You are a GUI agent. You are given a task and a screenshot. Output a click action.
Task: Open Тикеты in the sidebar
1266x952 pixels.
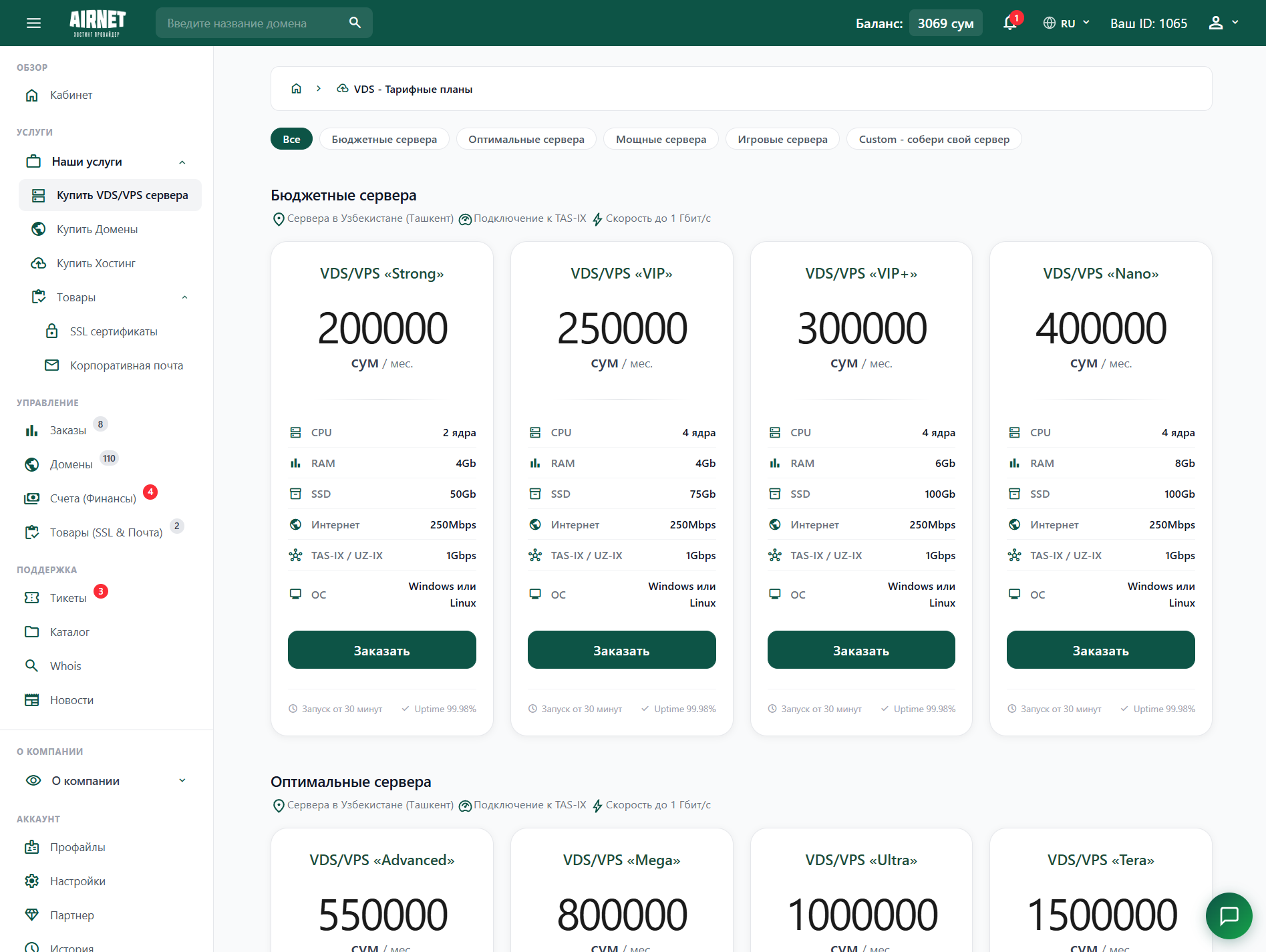68,598
